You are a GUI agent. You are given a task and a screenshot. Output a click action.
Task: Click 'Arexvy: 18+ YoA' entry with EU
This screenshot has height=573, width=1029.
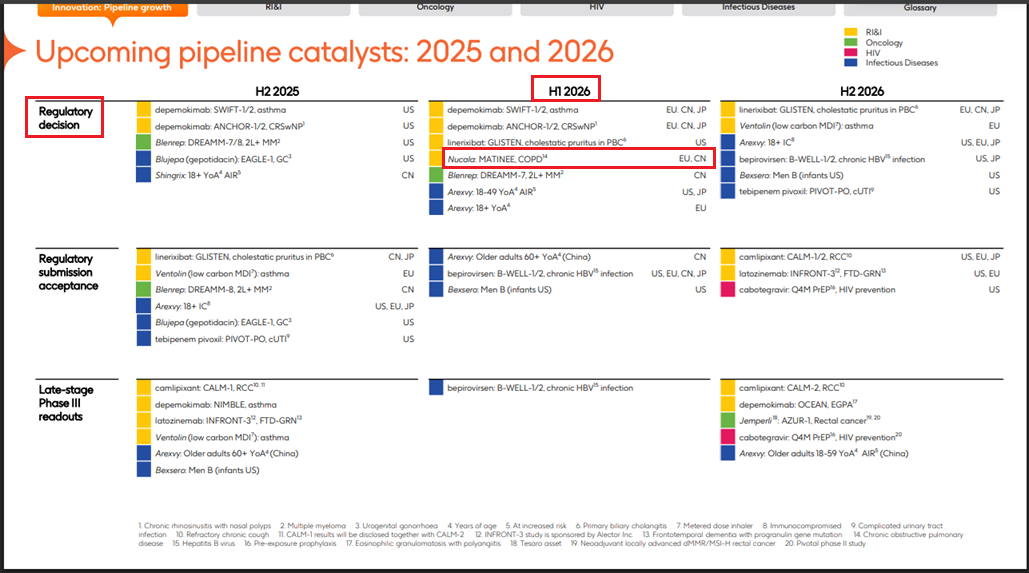[x=478, y=208]
